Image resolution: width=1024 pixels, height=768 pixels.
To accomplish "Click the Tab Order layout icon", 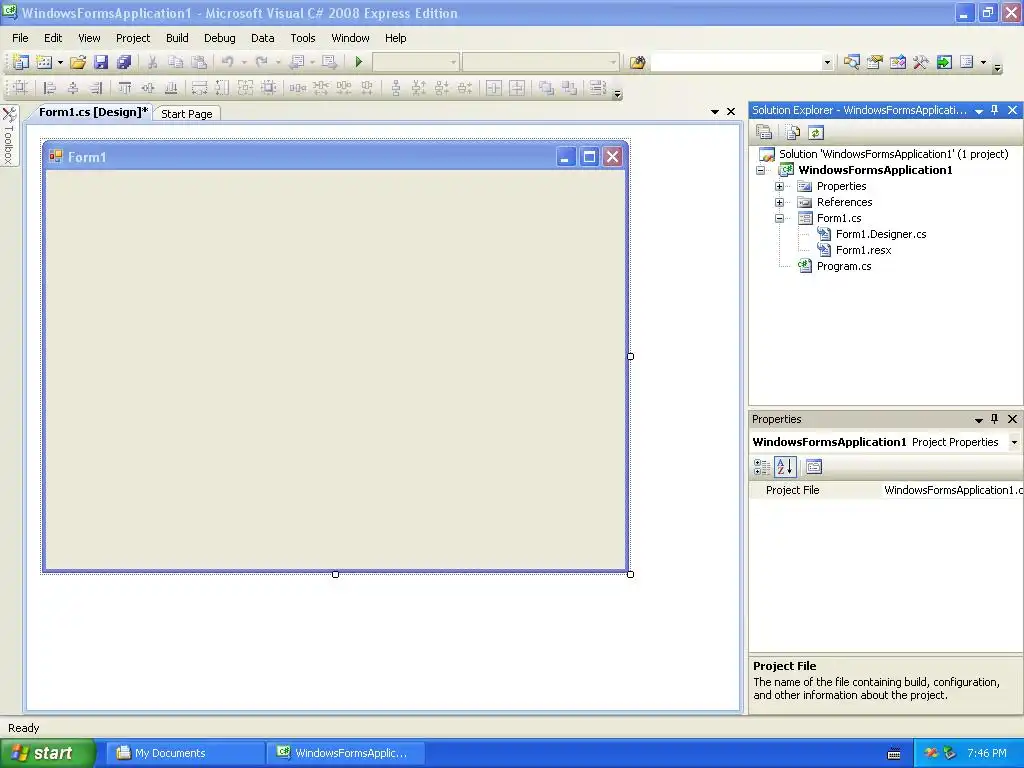I will (x=597, y=88).
